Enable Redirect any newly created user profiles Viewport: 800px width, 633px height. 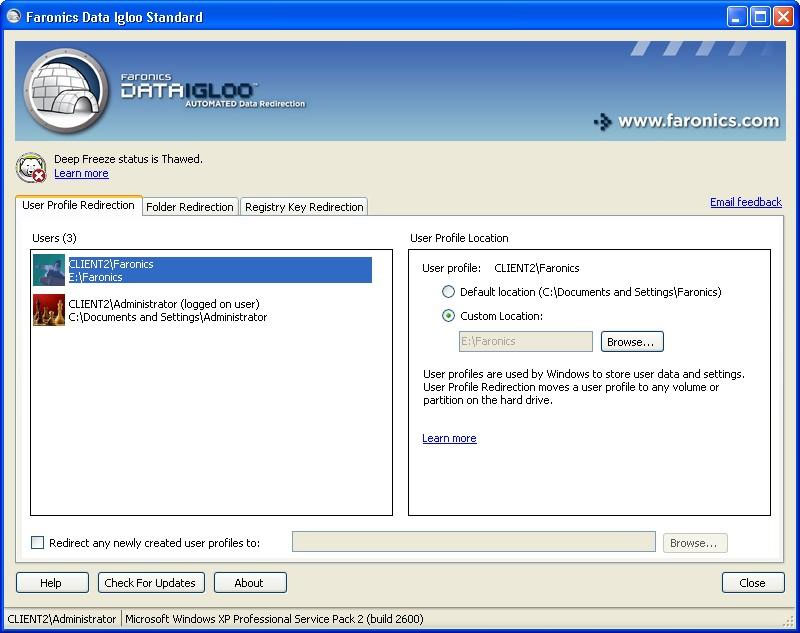[x=37, y=543]
